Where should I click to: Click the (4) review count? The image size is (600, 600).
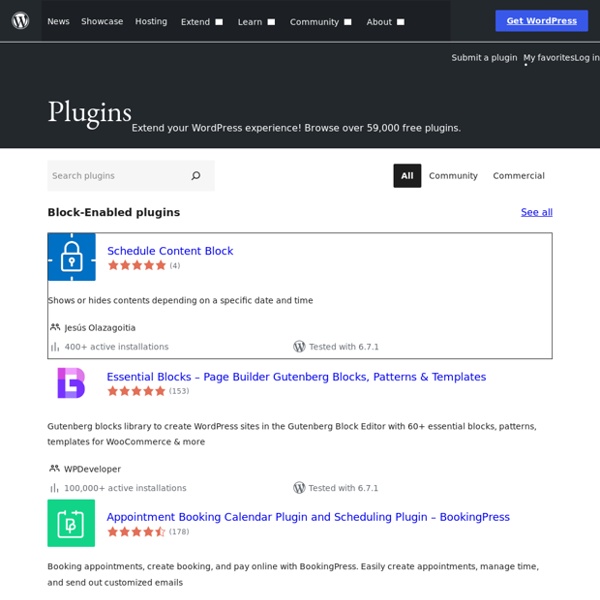pyautogui.click(x=175, y=266)
